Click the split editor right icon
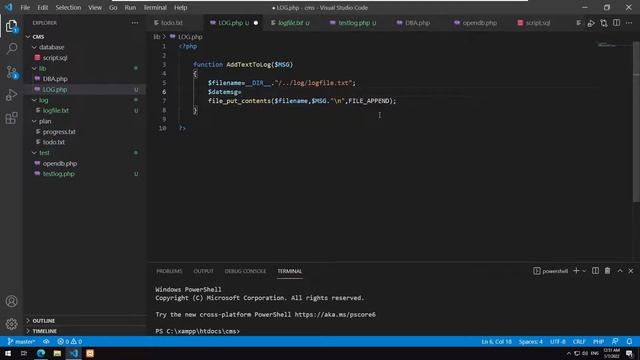 (x=616, y=23)
